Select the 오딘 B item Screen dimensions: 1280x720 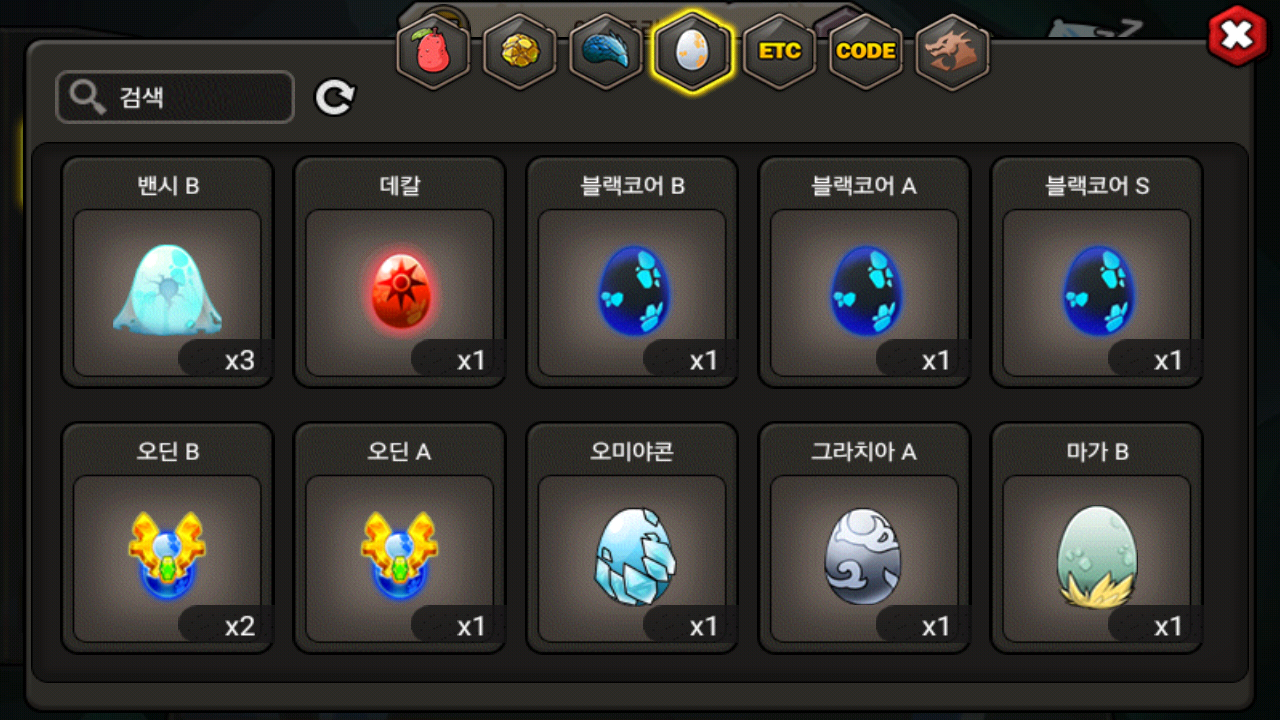click(x=167, y=538)
